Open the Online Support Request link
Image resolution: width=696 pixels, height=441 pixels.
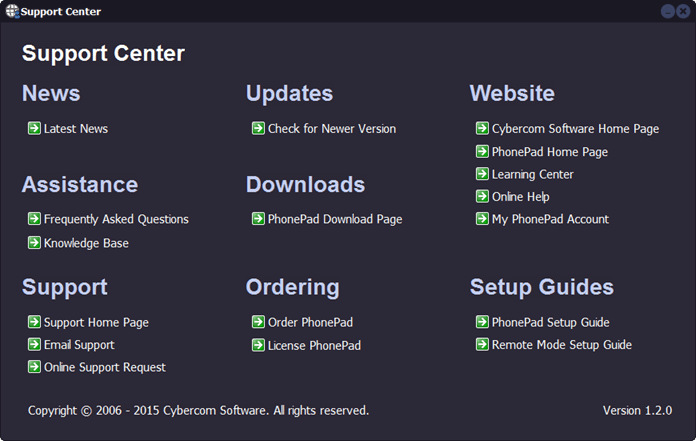coord(105,367)
